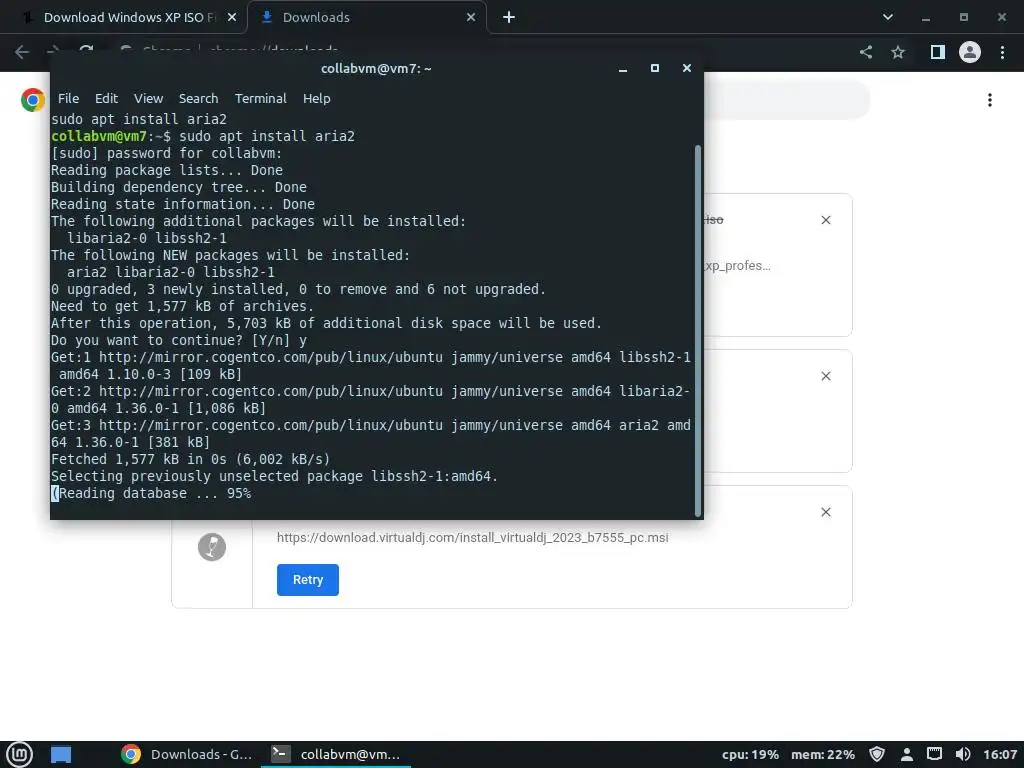Click Downloads search bar in Chrome
1024x768 pixels.
tap(787, 100)
